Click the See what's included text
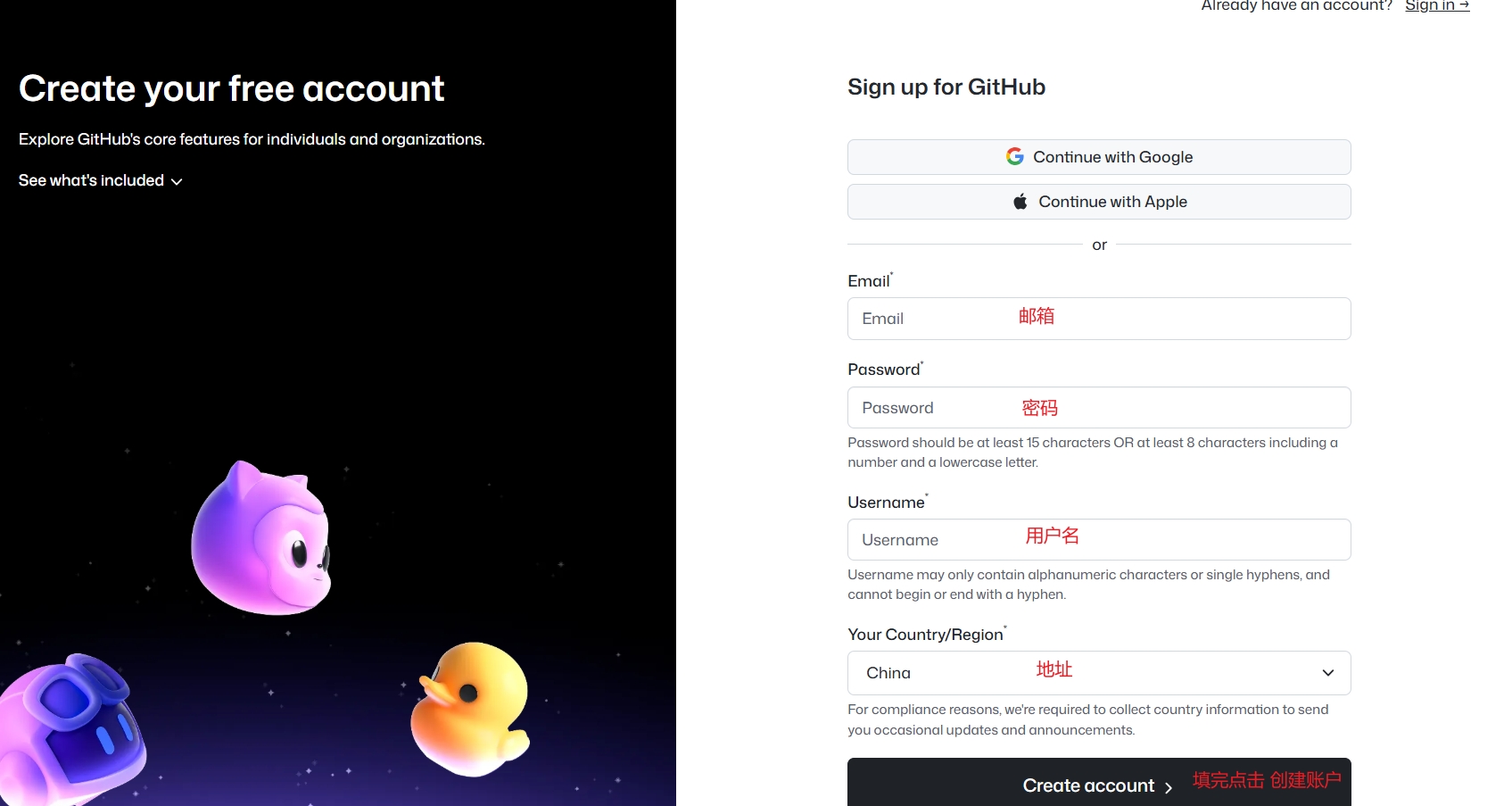Viewport: 1512px width, 806px height. (x=91, y=180)
